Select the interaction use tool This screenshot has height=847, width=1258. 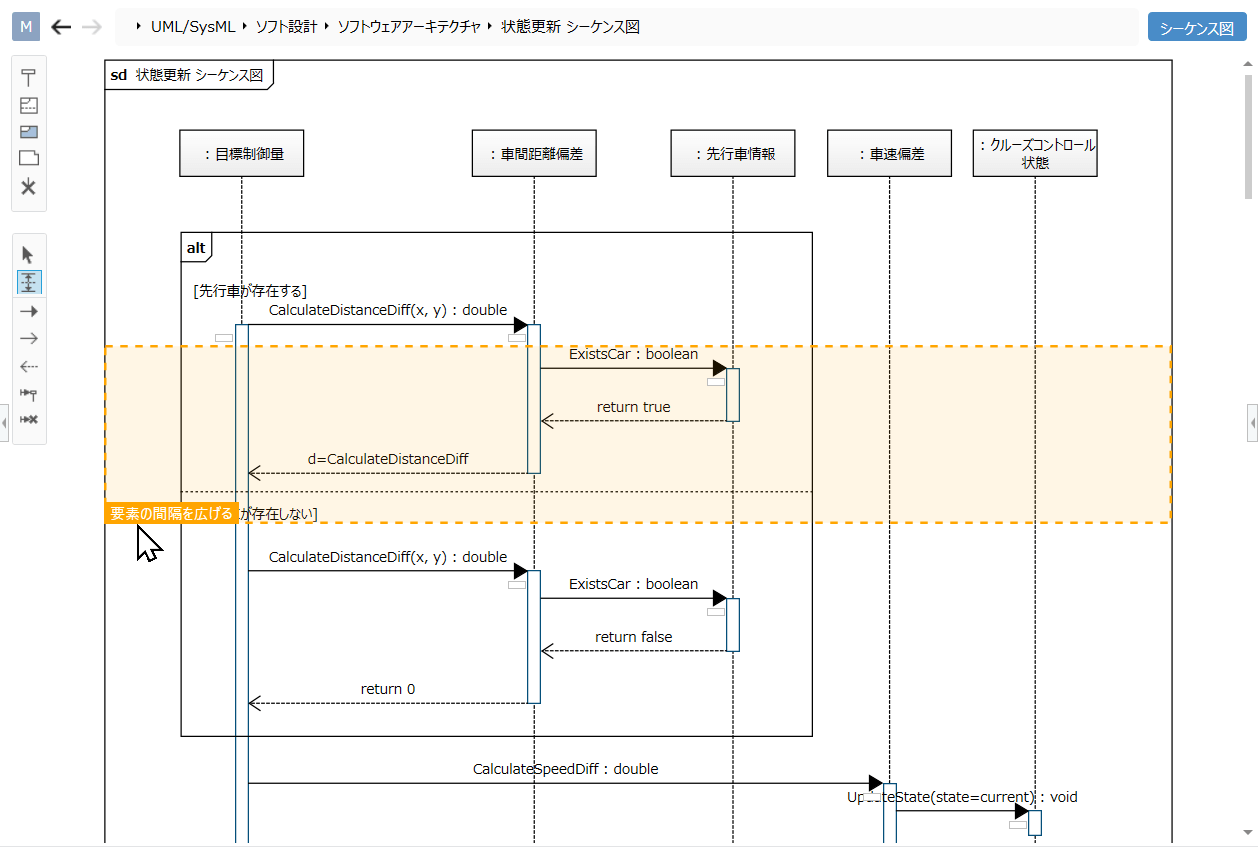click(28, 131)
